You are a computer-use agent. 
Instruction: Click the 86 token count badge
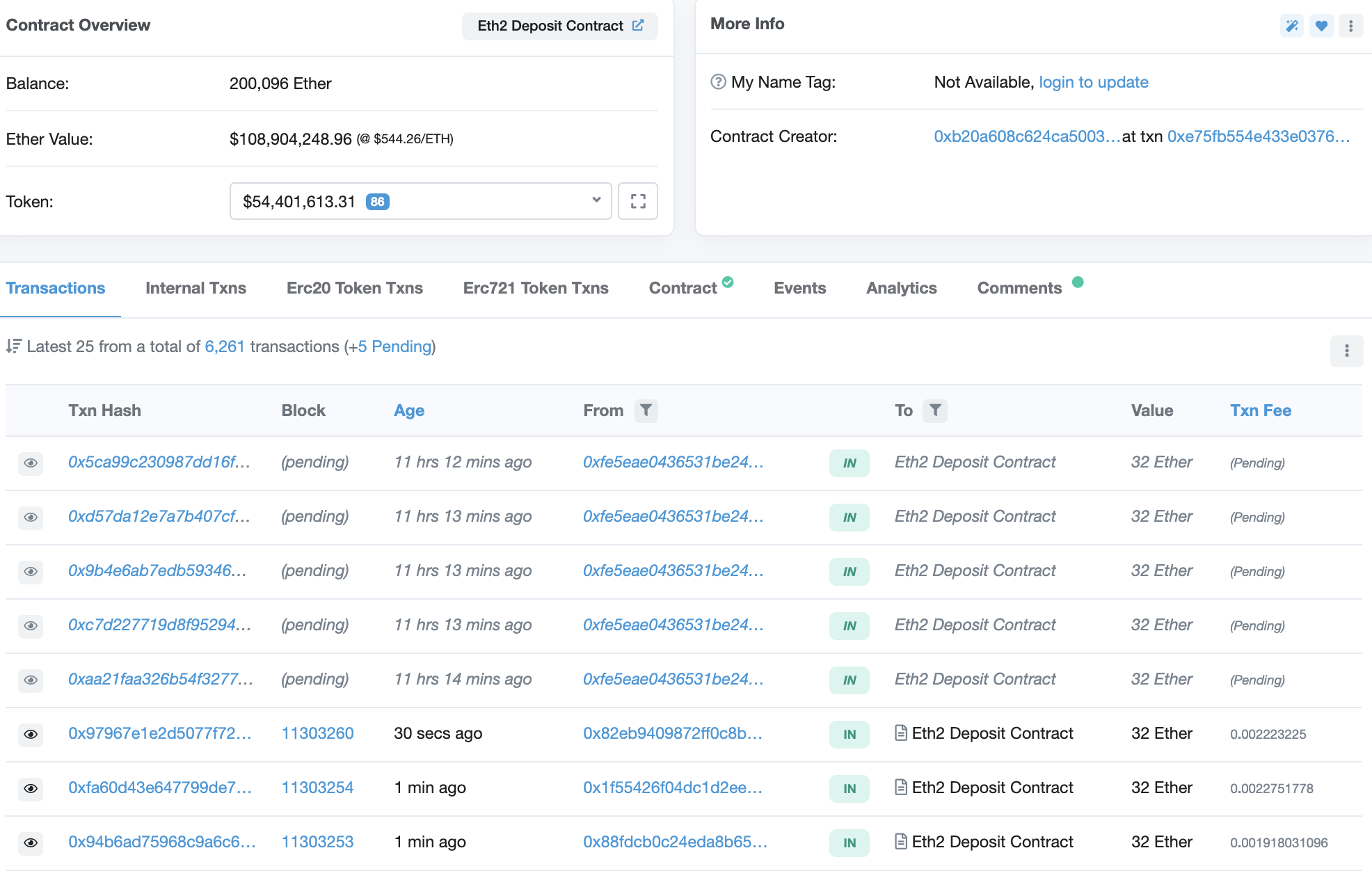tap(377, 202)
